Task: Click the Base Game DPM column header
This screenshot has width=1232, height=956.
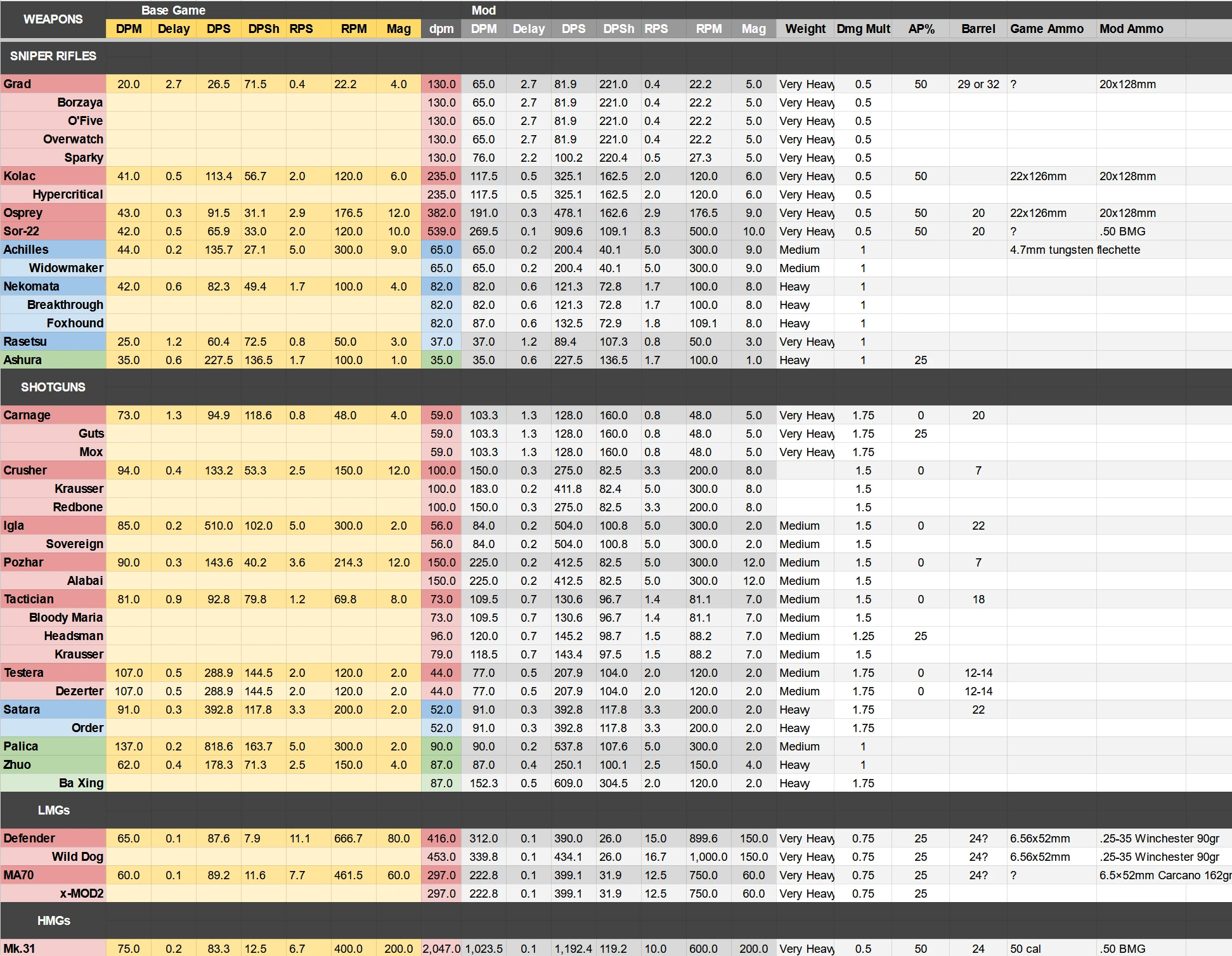Action: (x=128, y=29)
